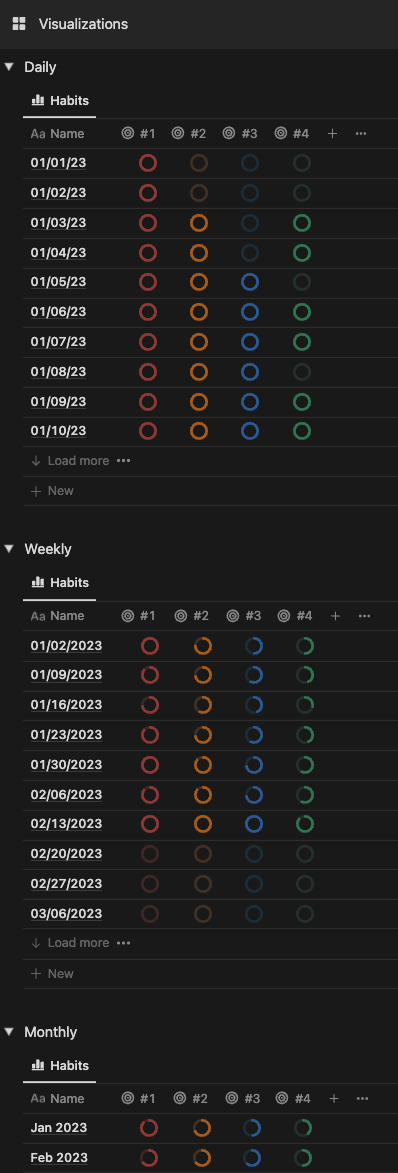398x1173 pixels.
Task: Click dim green #4 ring in week 03/06/2023
Action: 304,913
